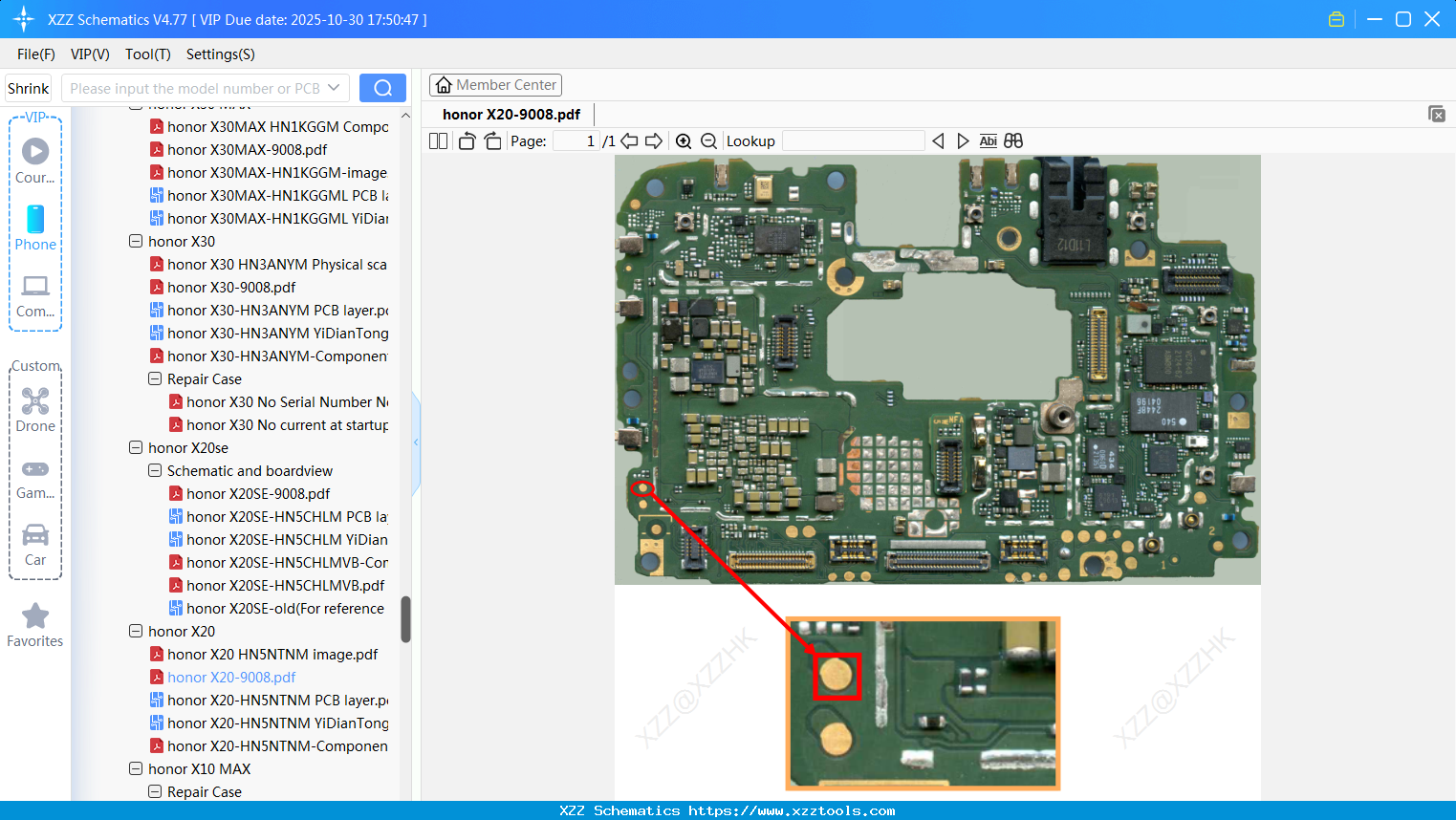Open the Courses category in sidebar

point(35,161)
